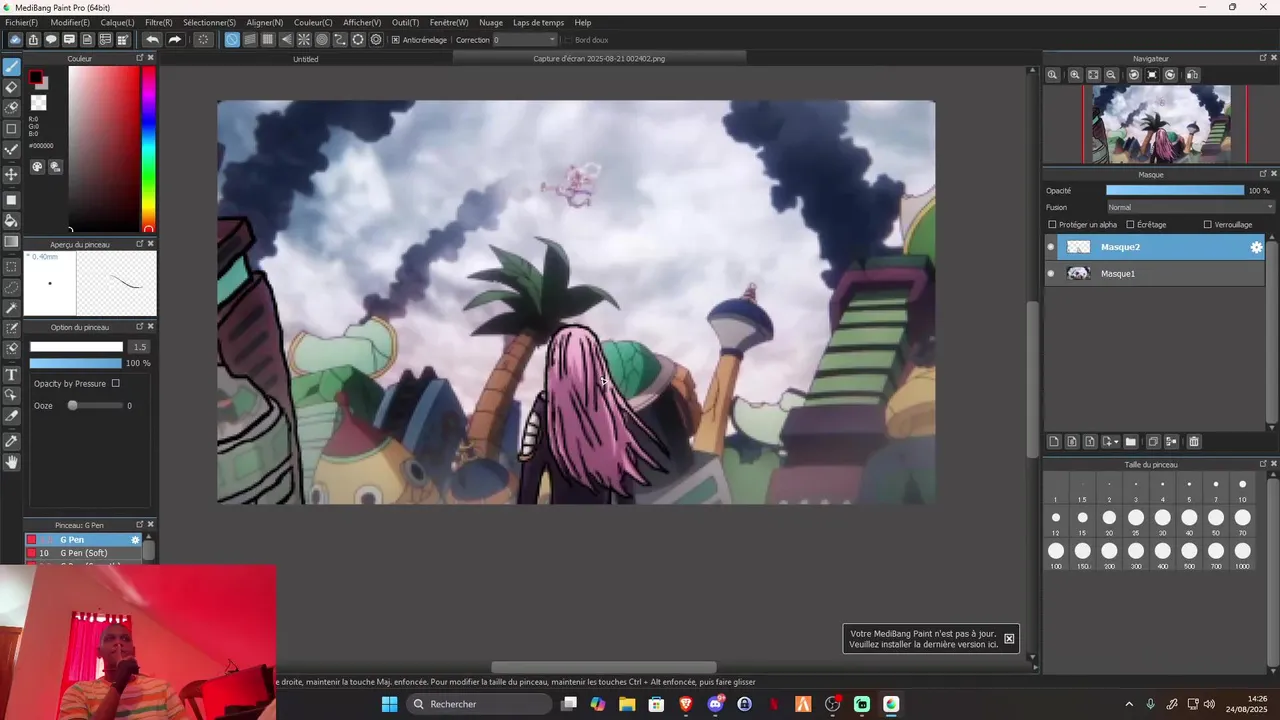Adjust the layer Opacité slider
This screenshot has width=1280, height=720.
1175,190
